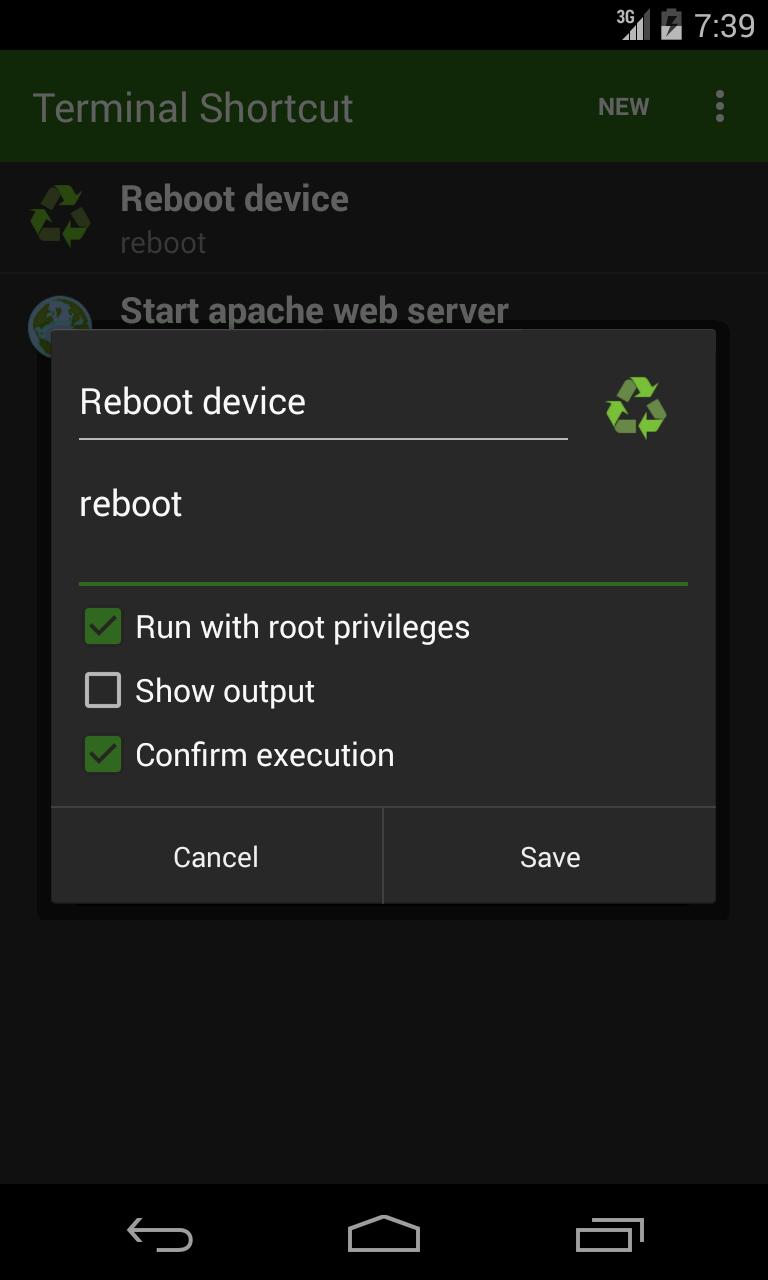Tap the Reboot device list recycle icon
Image resolution: width=768 pixels, height=1280 pixels.
tap(60, 215)
